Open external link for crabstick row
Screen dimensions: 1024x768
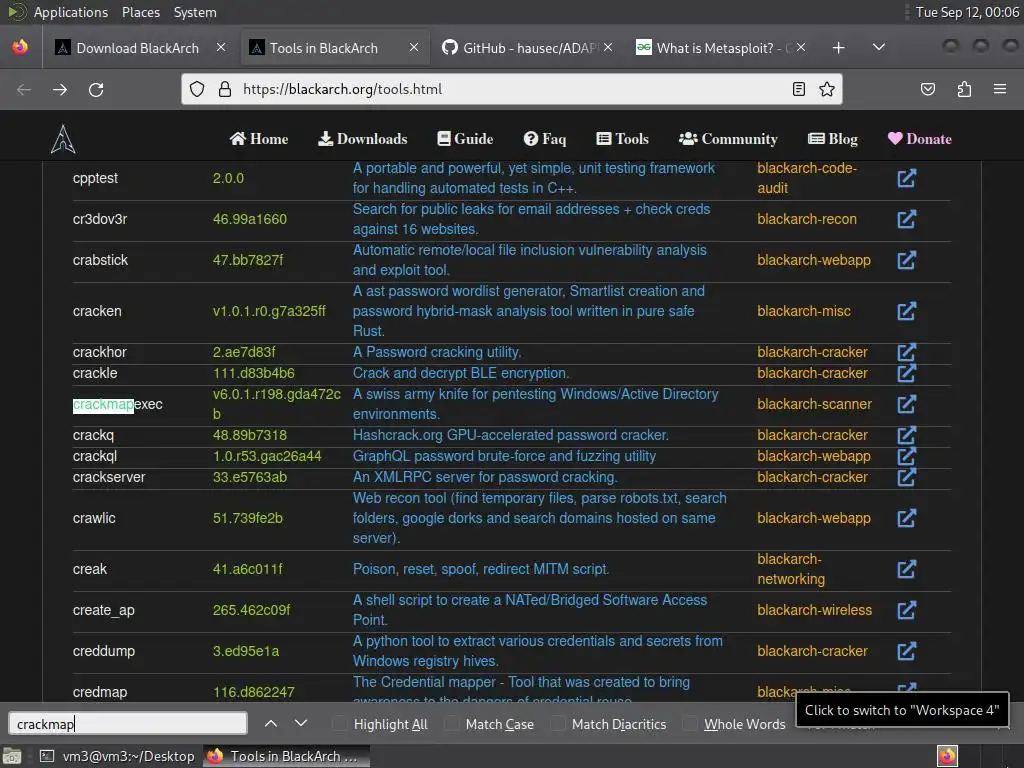pyautogui.click(x=906, y=260)
